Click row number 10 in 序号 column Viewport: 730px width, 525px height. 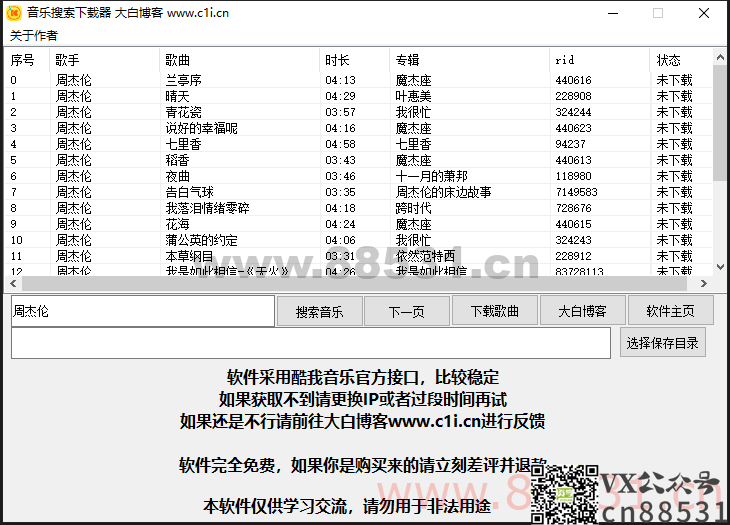[x=16, y=240]
